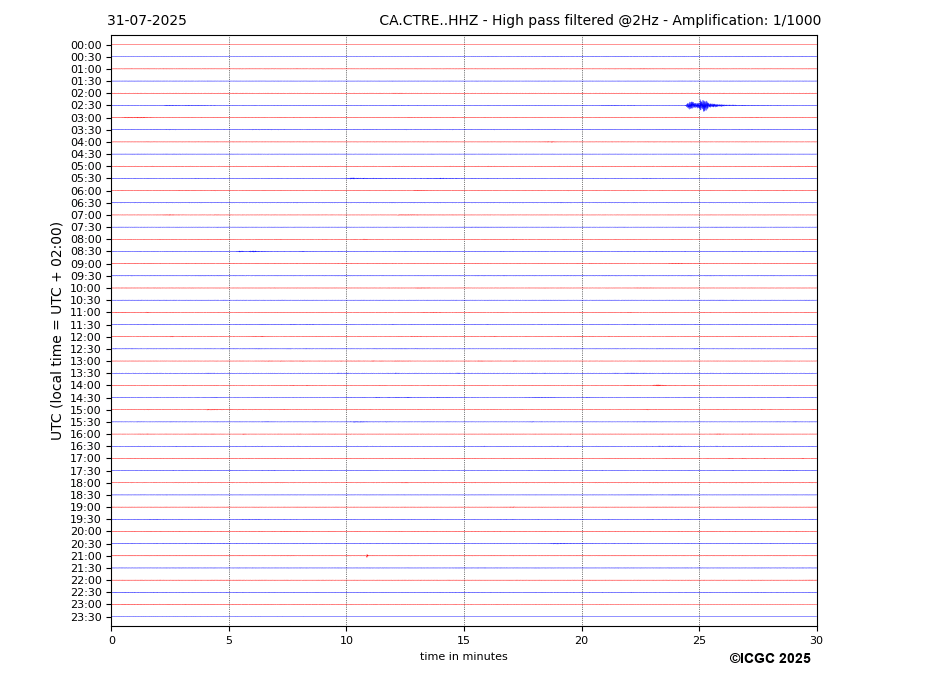Select the 01:00 time label
This screenshot has height=696, width=927.
point(86,69)
